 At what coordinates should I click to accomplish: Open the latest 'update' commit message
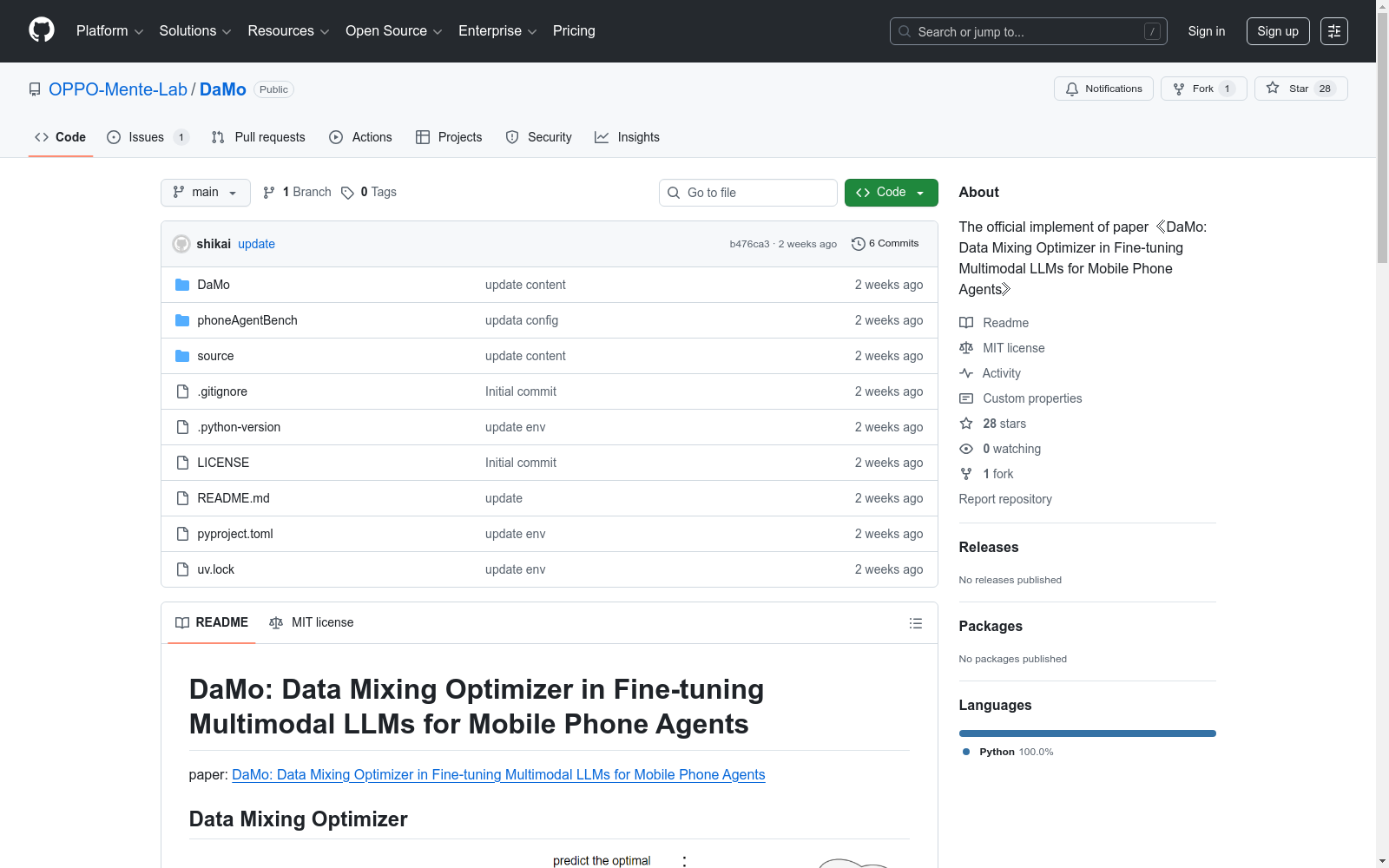(x=256, y=244)
